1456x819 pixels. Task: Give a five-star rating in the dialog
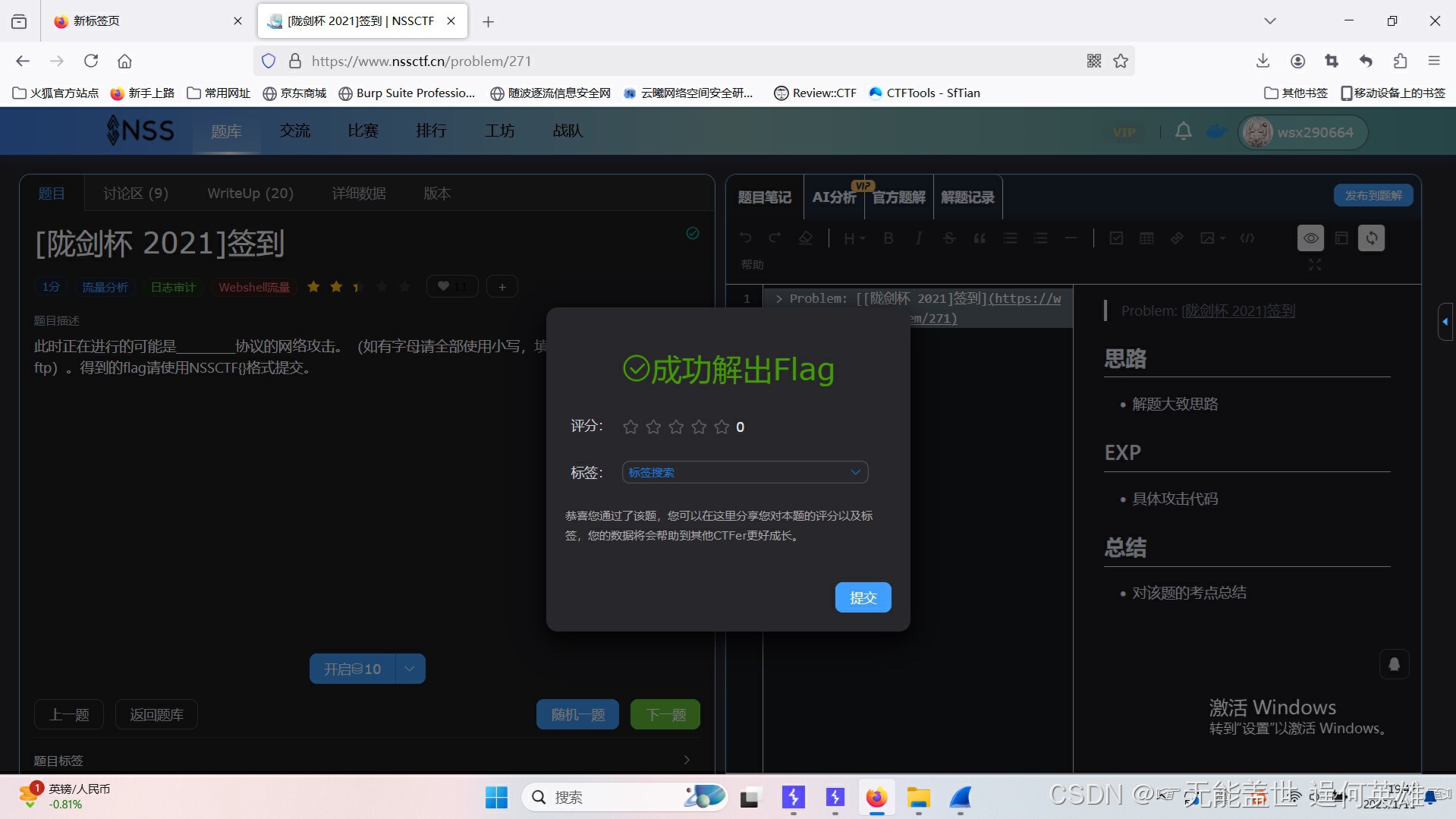[x=722, y=427]
